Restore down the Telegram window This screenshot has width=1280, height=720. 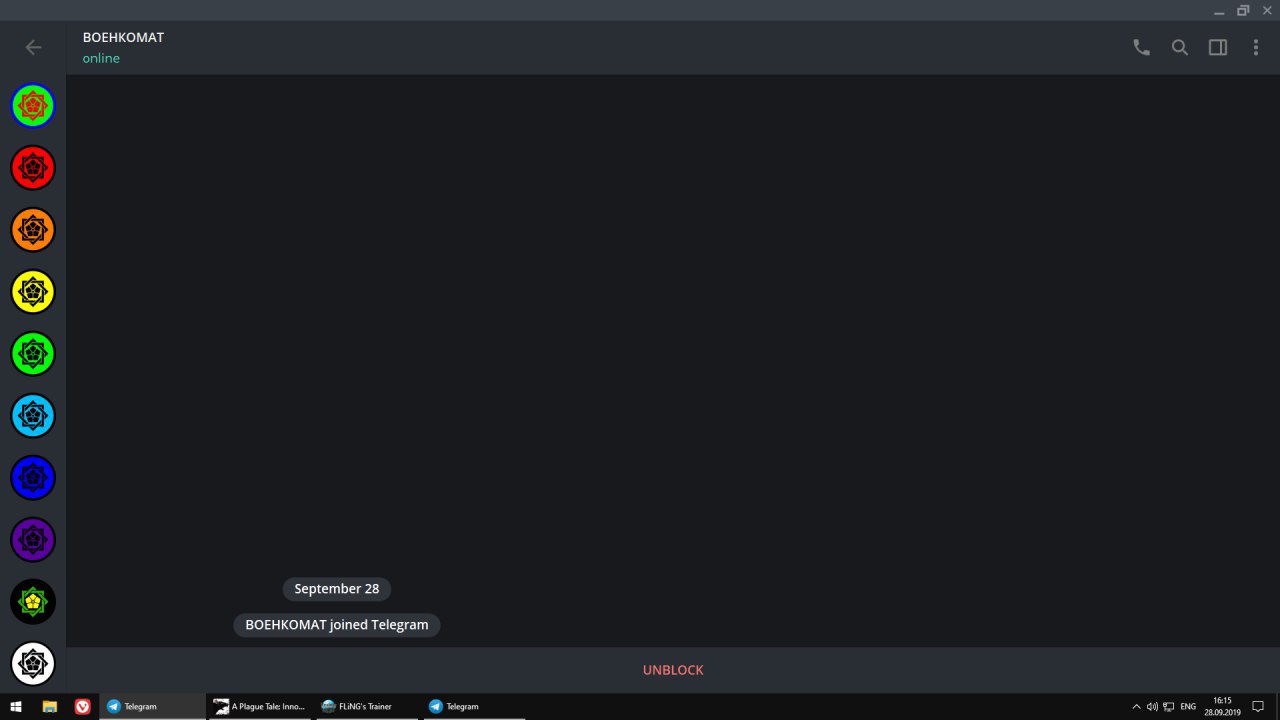pos(1243,10)
